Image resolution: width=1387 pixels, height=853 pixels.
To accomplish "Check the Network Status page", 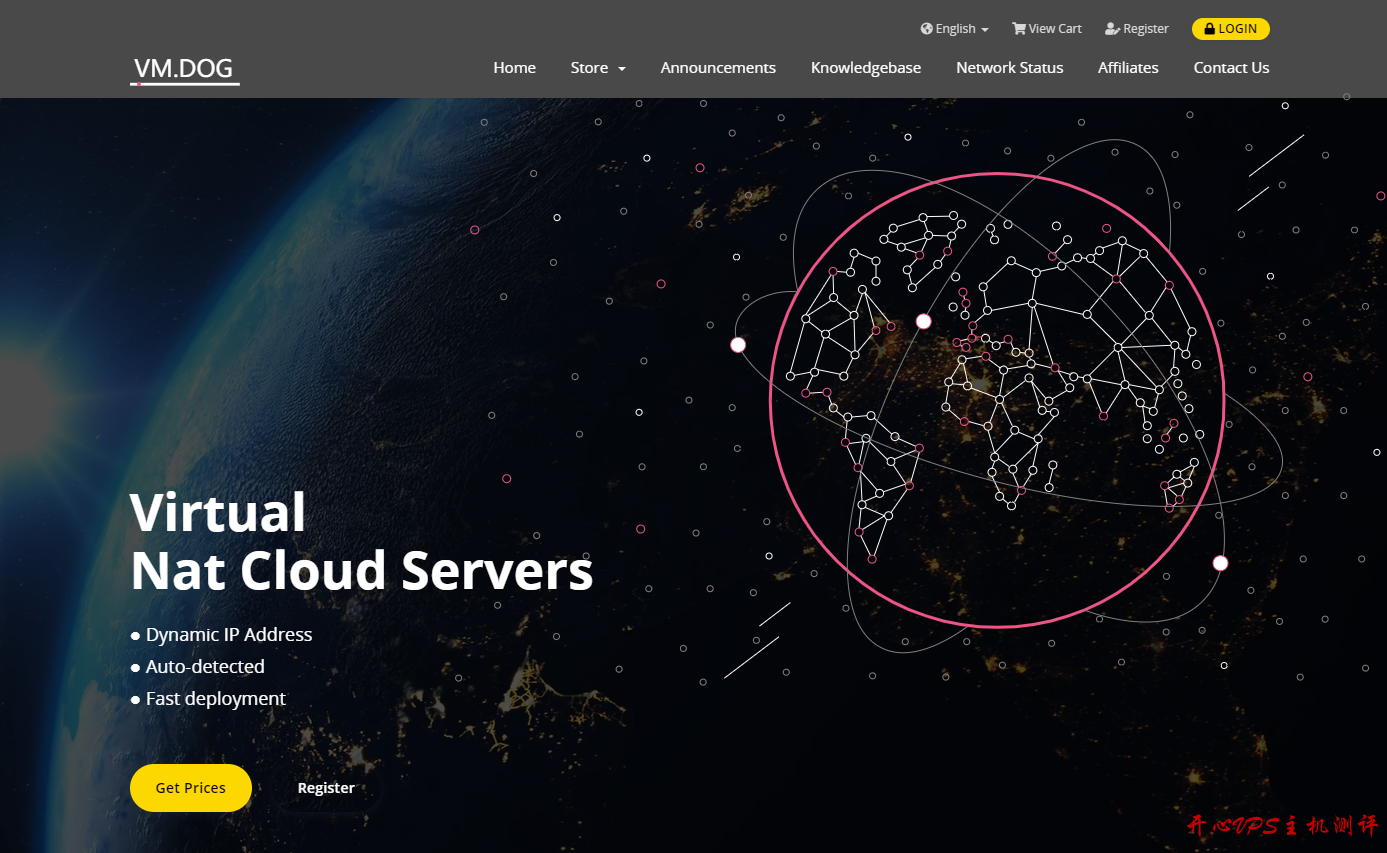I will (1009, 68).
